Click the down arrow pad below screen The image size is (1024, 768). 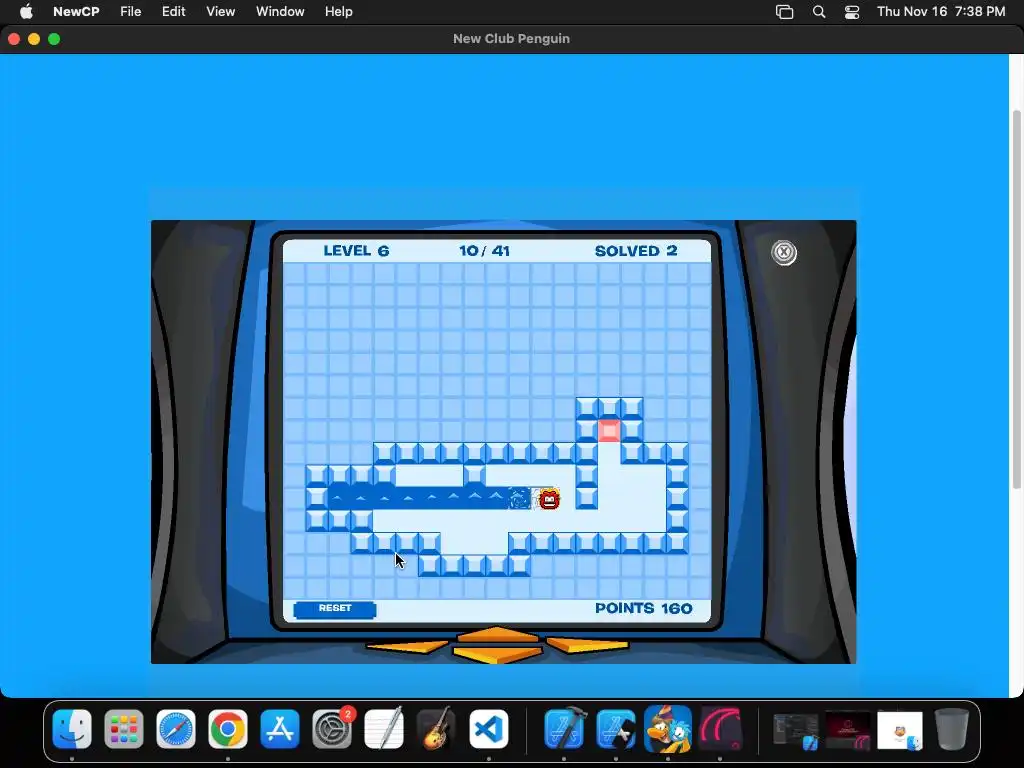click(497, 654)
